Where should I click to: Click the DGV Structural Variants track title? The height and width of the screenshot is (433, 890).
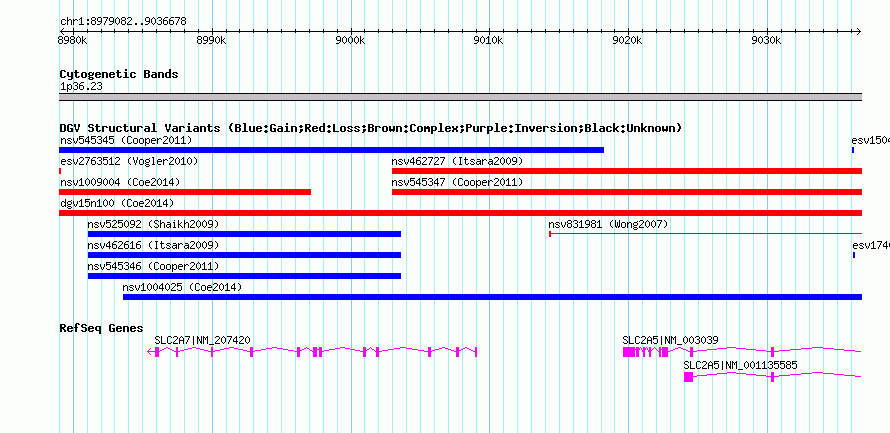[371, 128]
